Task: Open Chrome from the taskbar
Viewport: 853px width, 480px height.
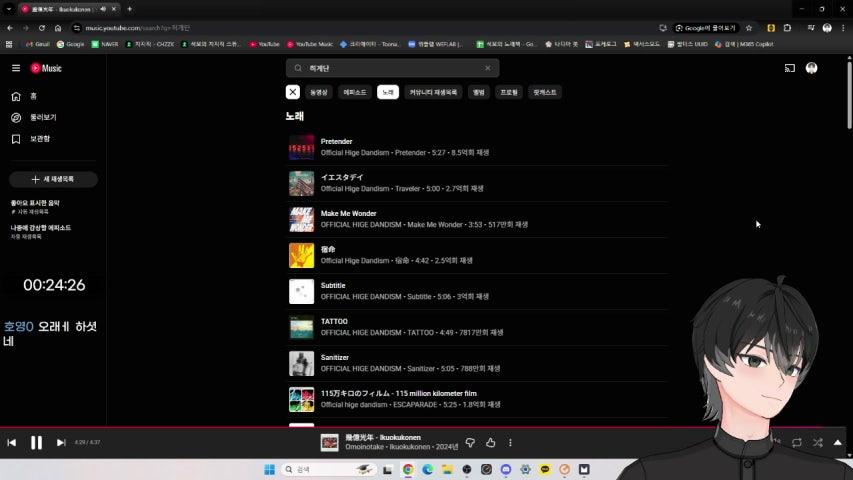Action: (x=407, y=469)
